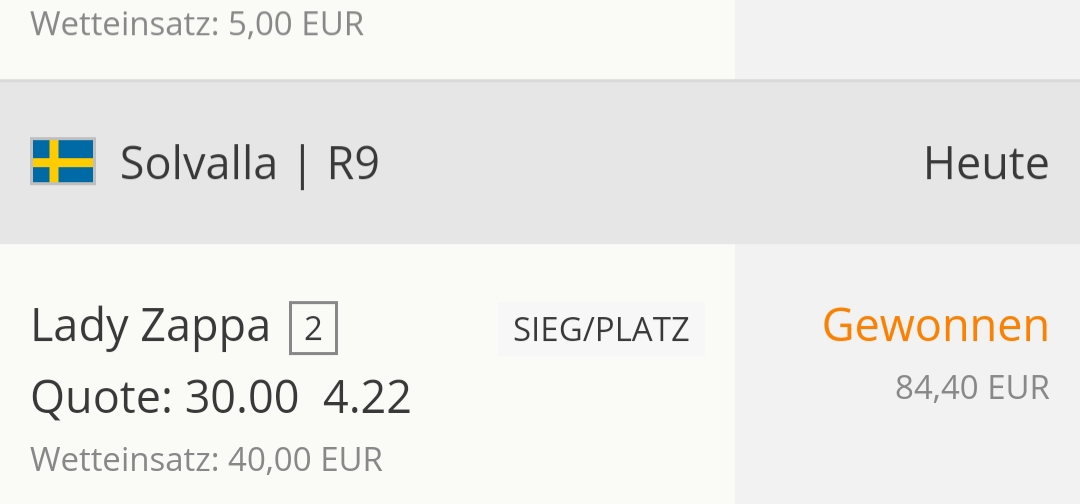Click the number 2 start box
The image size is (1080, 504).
click(x=313, y=328)
